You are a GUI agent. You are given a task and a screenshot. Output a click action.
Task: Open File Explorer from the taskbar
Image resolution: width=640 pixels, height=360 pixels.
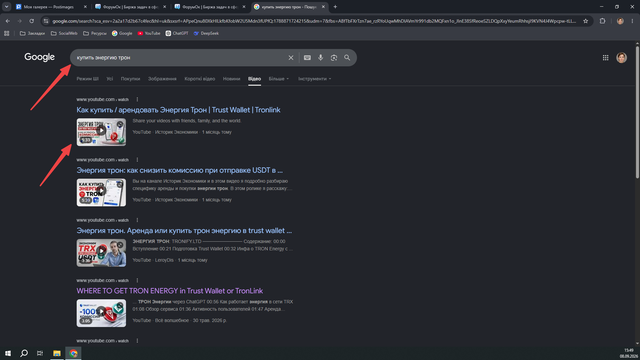click(57, 353)
